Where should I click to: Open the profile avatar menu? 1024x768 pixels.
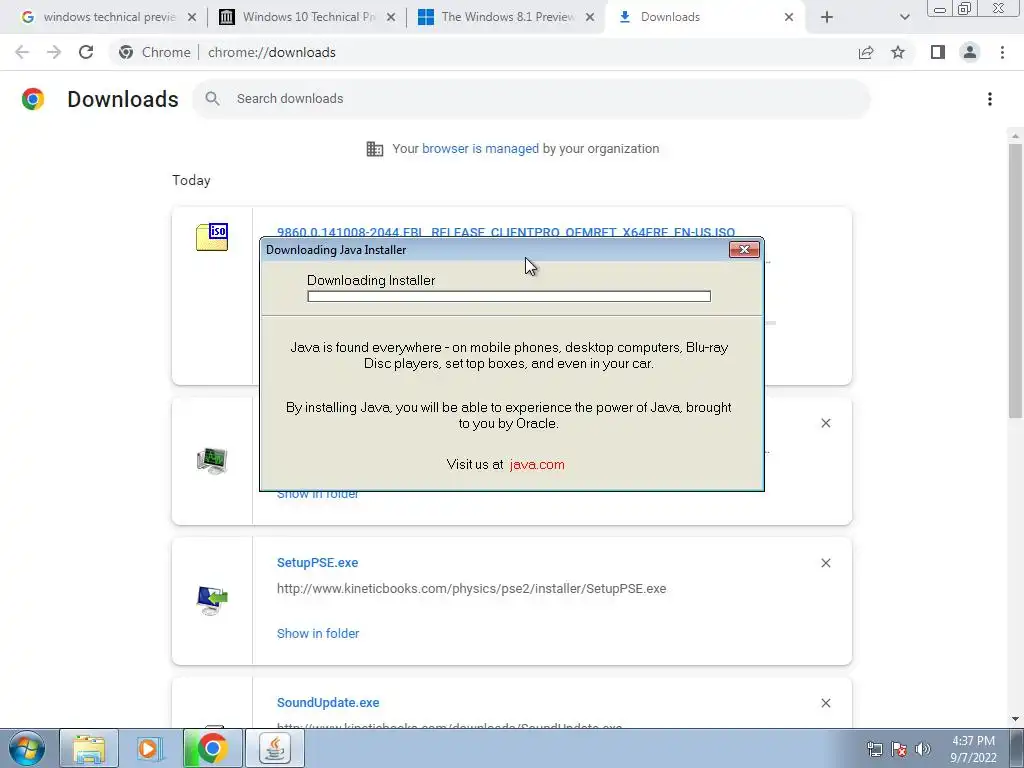pyautogui.click(x=970, y=52)
